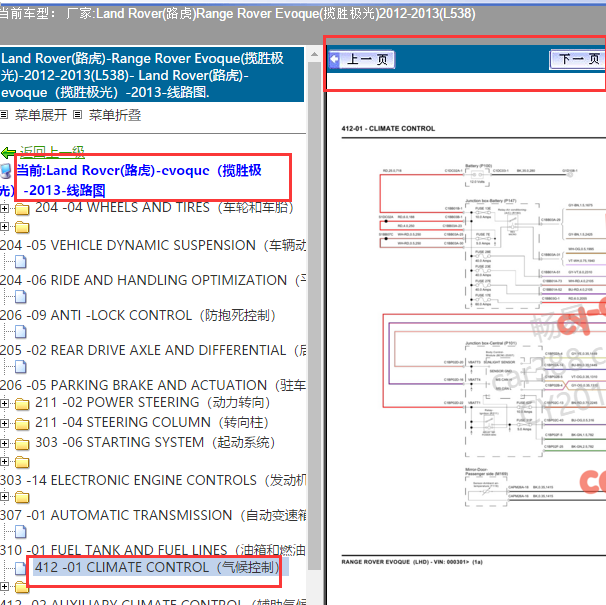This screenshot has width=606, height=605.
Task: Click the folder icon below 412 -01 CLIMATE CONTROL
Action: coord(22,588)
